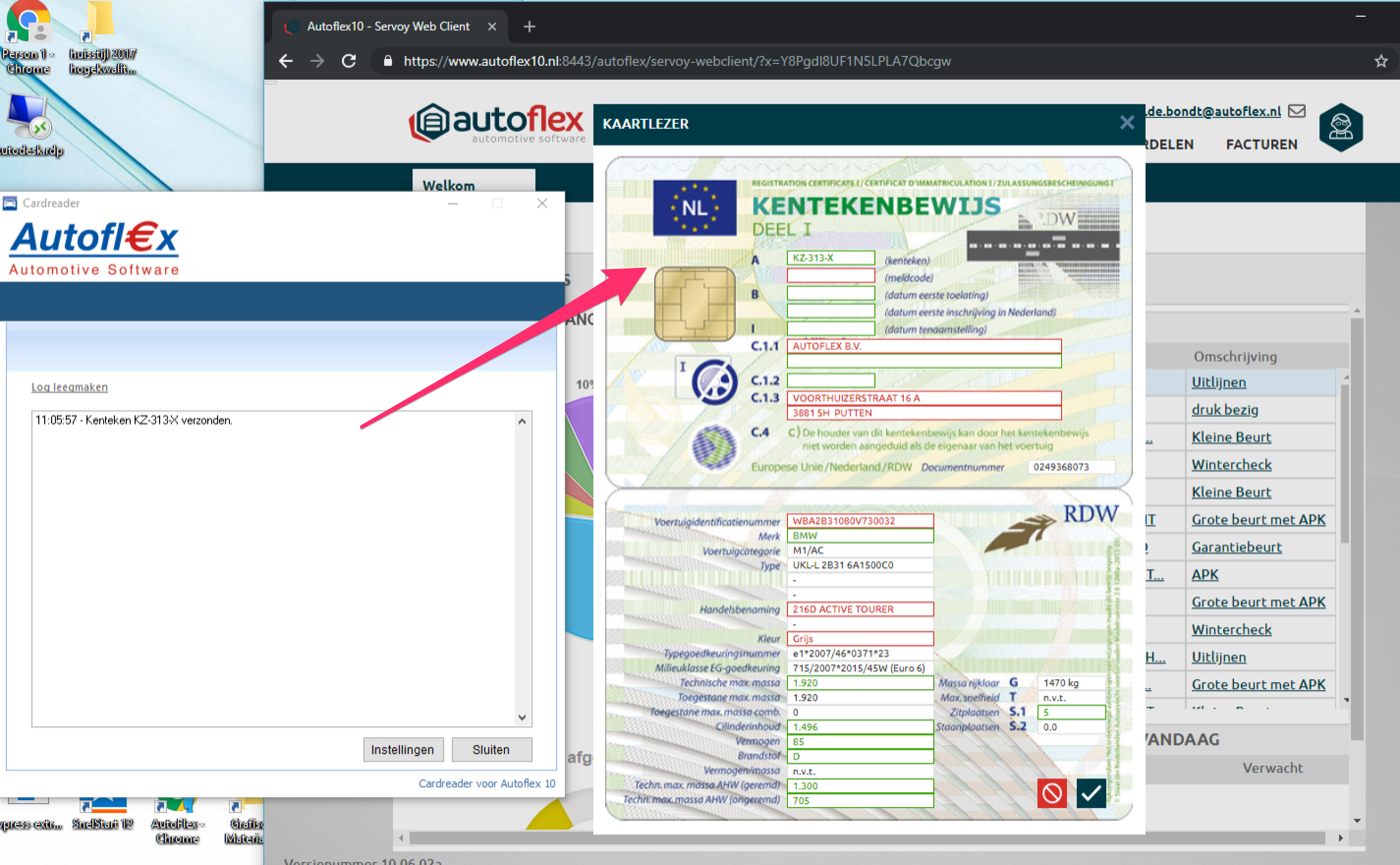Screen dimensions: 1400x865
Task: Click the red cancel prohibition icon
Action: coord(1052,793)
